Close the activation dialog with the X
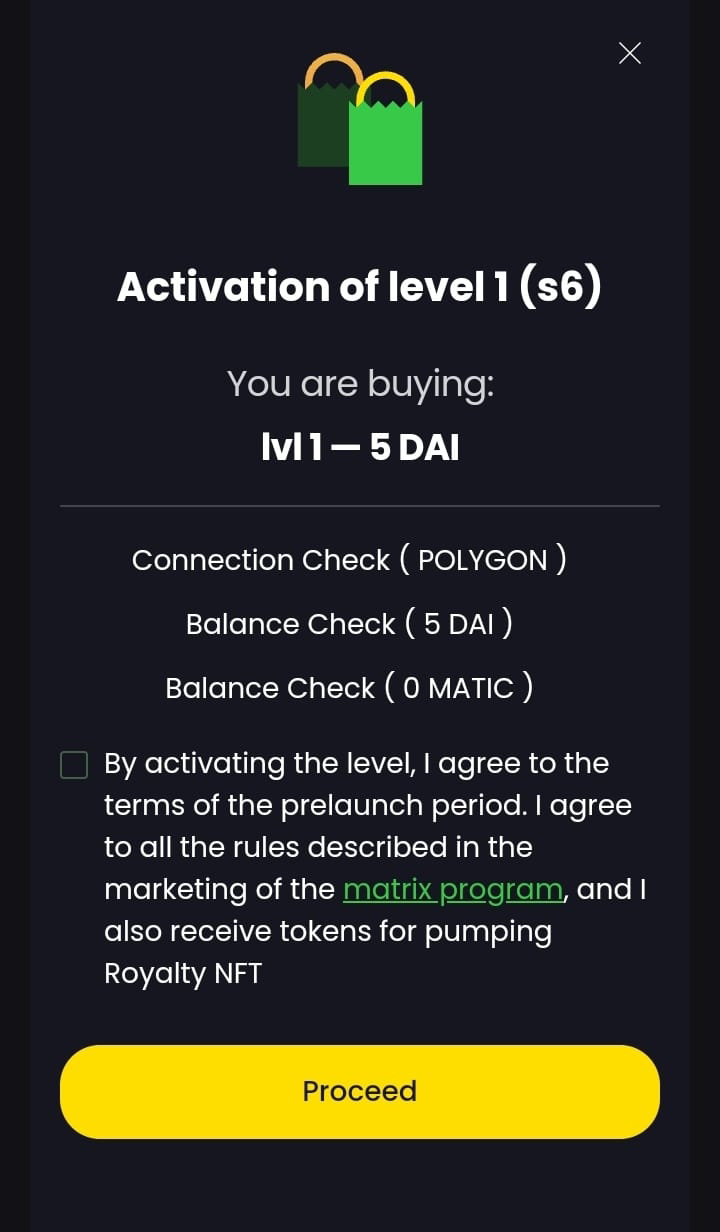Image resolution: width=720 pixels, height=1232 pixels. 630,53
